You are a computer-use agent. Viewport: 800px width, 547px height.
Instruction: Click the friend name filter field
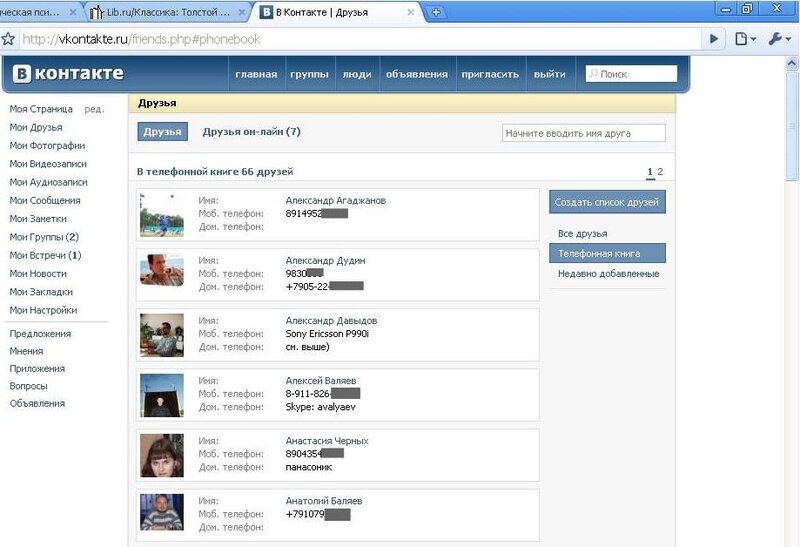coord(584,133)
